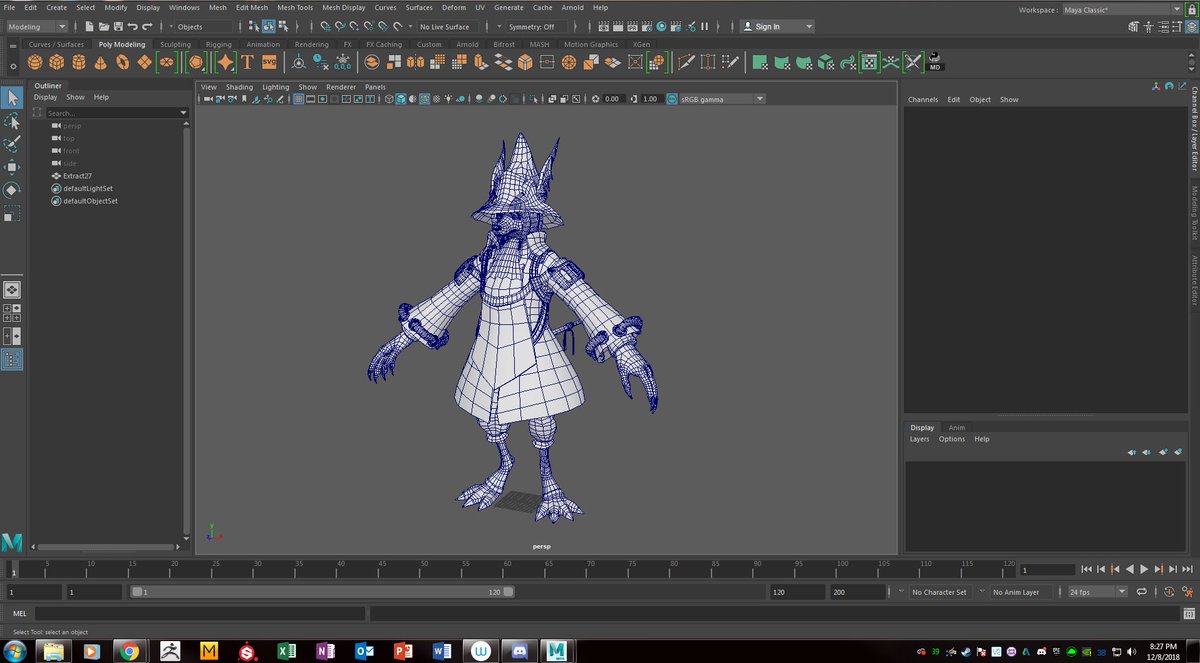Go to the start of playback range

click(x=1089, y=569)
